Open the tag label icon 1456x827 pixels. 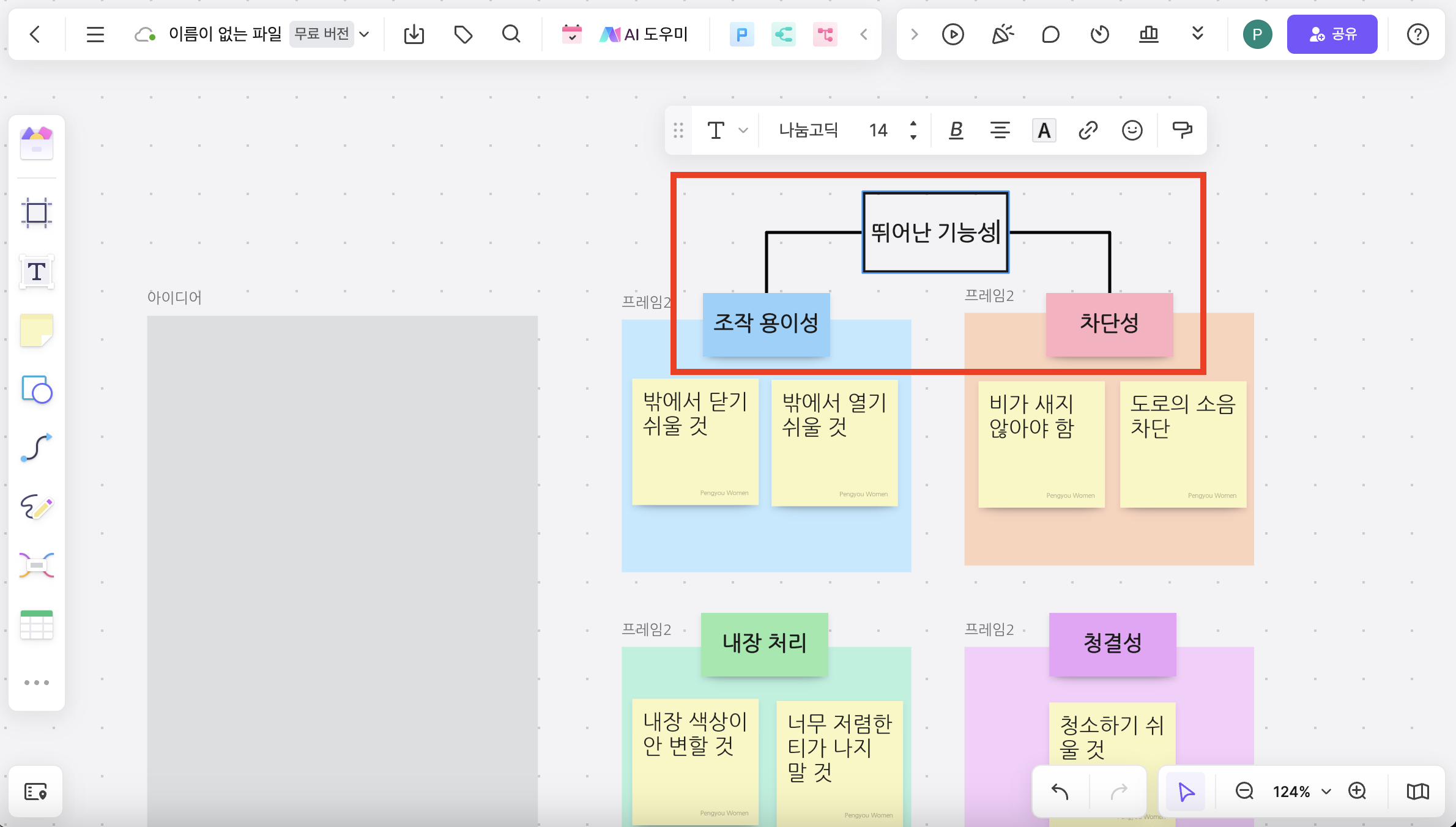click(463, 34)
